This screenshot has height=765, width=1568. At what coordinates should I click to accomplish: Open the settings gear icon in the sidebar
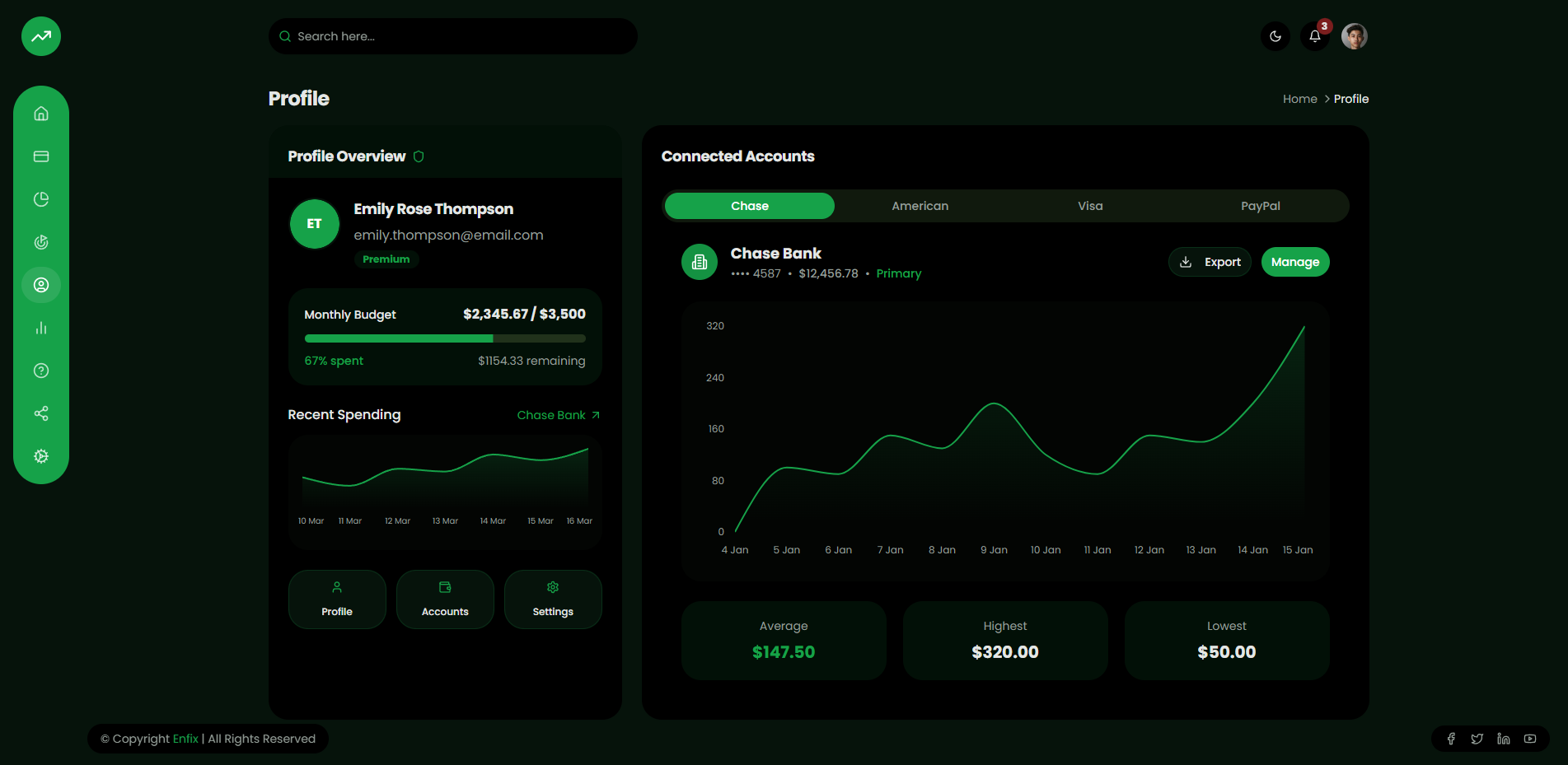(x=41, y=456)
